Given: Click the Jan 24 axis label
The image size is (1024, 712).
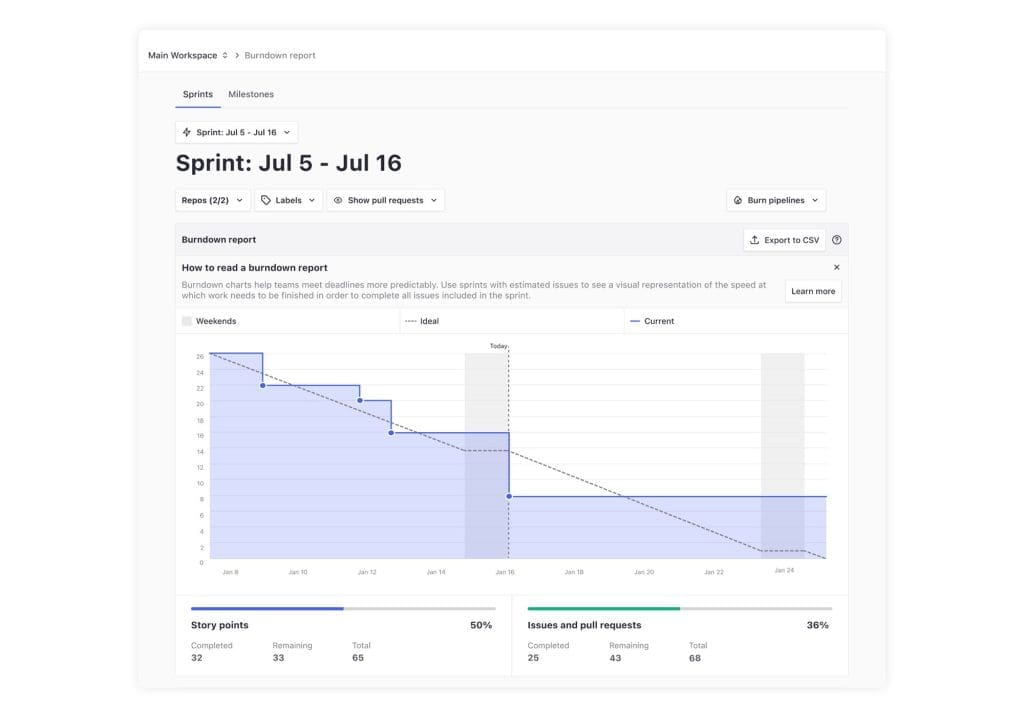Looking at the screenshot, I should [x=784, y=570].
